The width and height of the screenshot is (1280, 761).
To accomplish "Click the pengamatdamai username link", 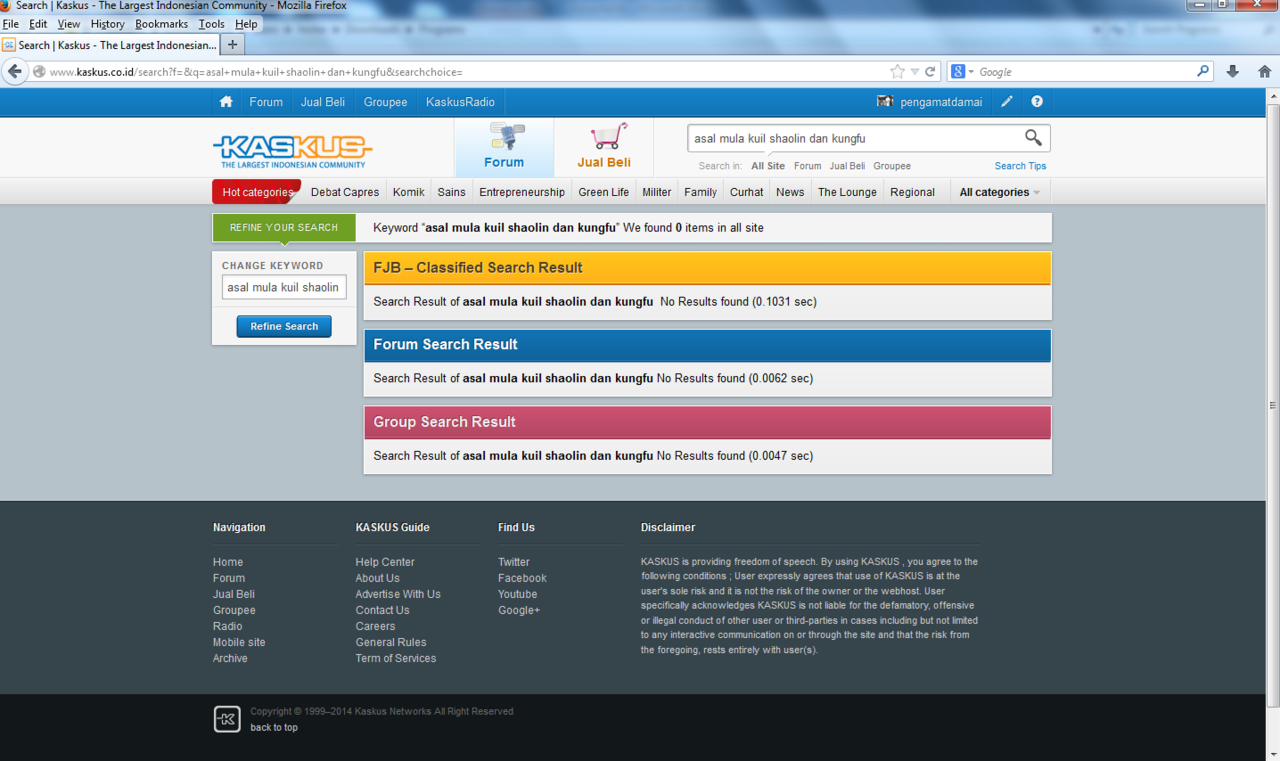I will [941, 102].
